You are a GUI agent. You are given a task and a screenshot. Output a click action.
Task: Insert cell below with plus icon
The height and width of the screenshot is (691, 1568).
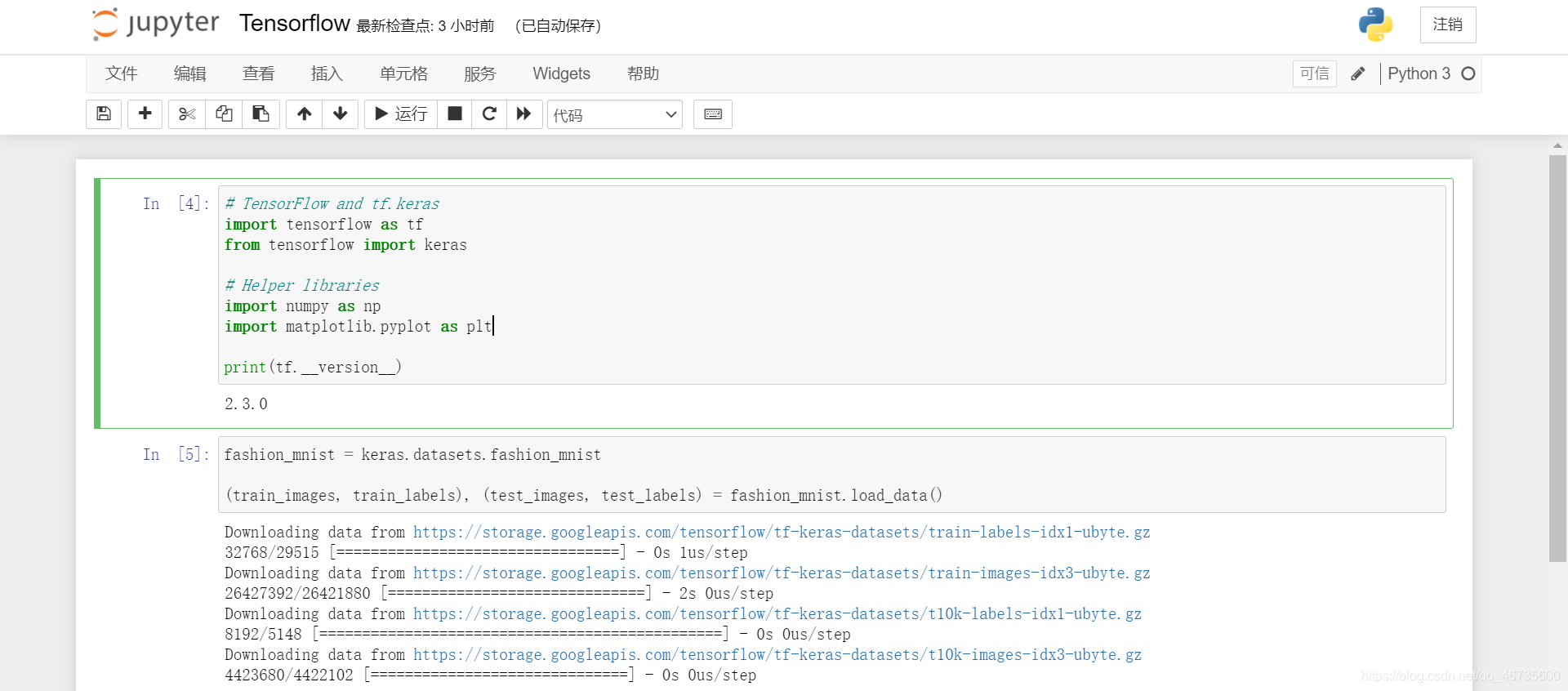pyautogui.click(x=145, y=114)
